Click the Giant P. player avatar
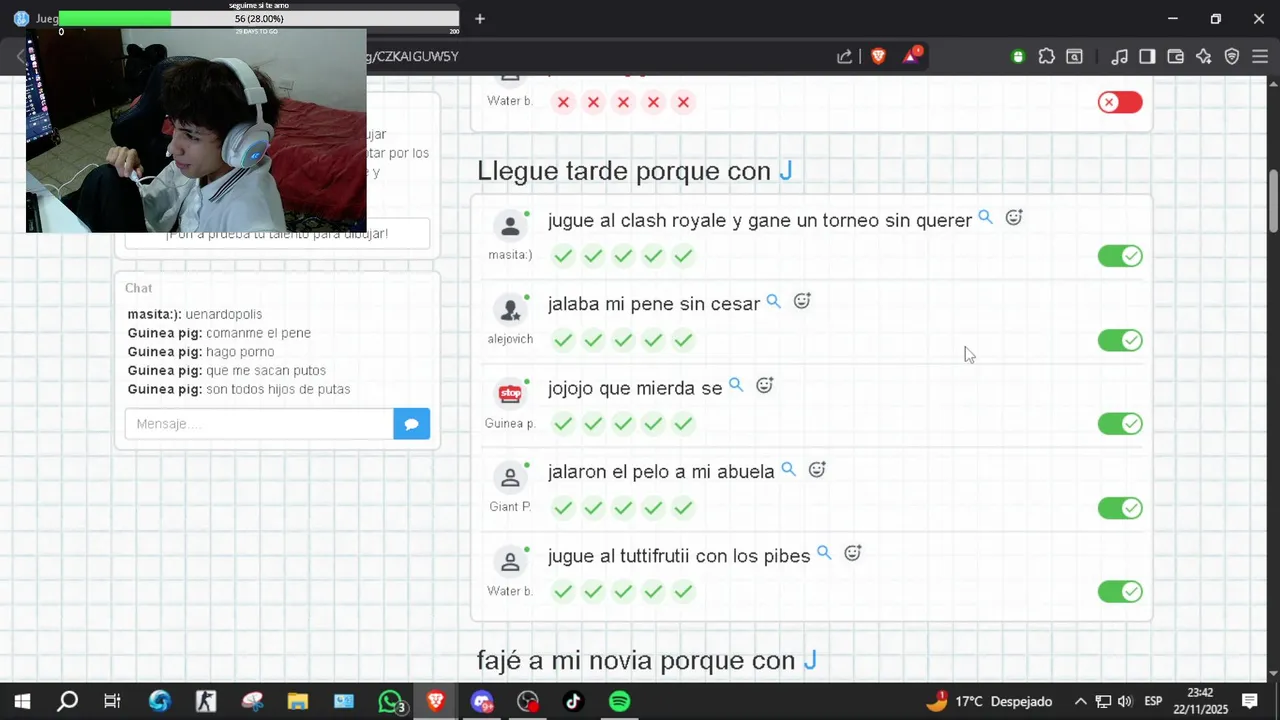 [510, 478]
